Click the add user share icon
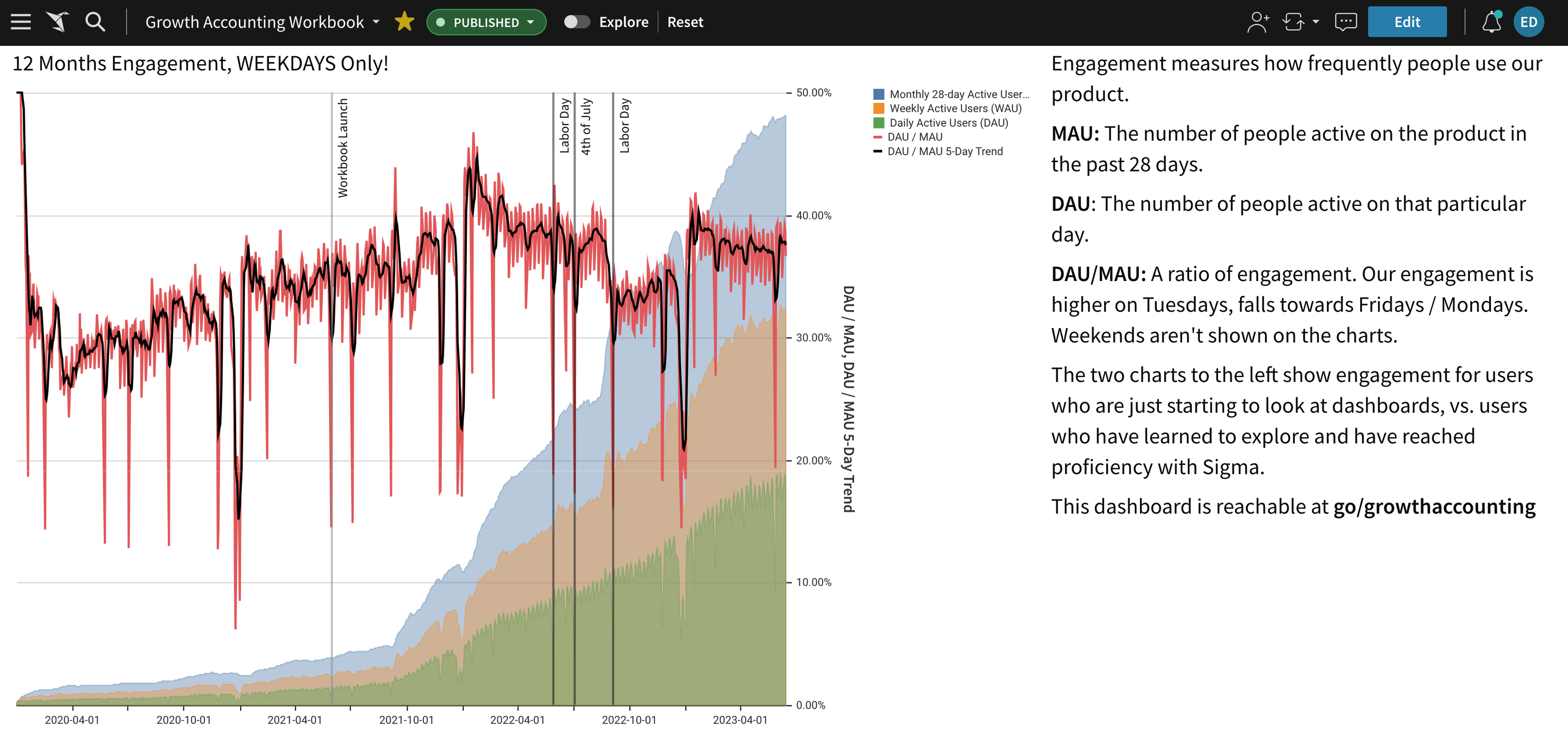Screen dimensions: 1568x753 (1258, 22)
